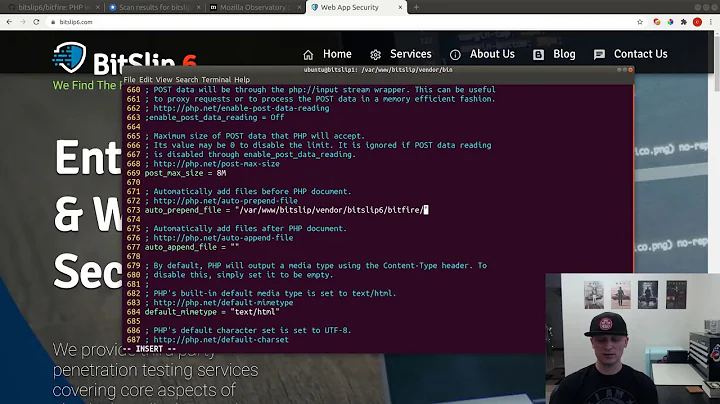Switch to the Scan results for bitslip tab
The image size is (720, 404).
click(x=154, y=7)
